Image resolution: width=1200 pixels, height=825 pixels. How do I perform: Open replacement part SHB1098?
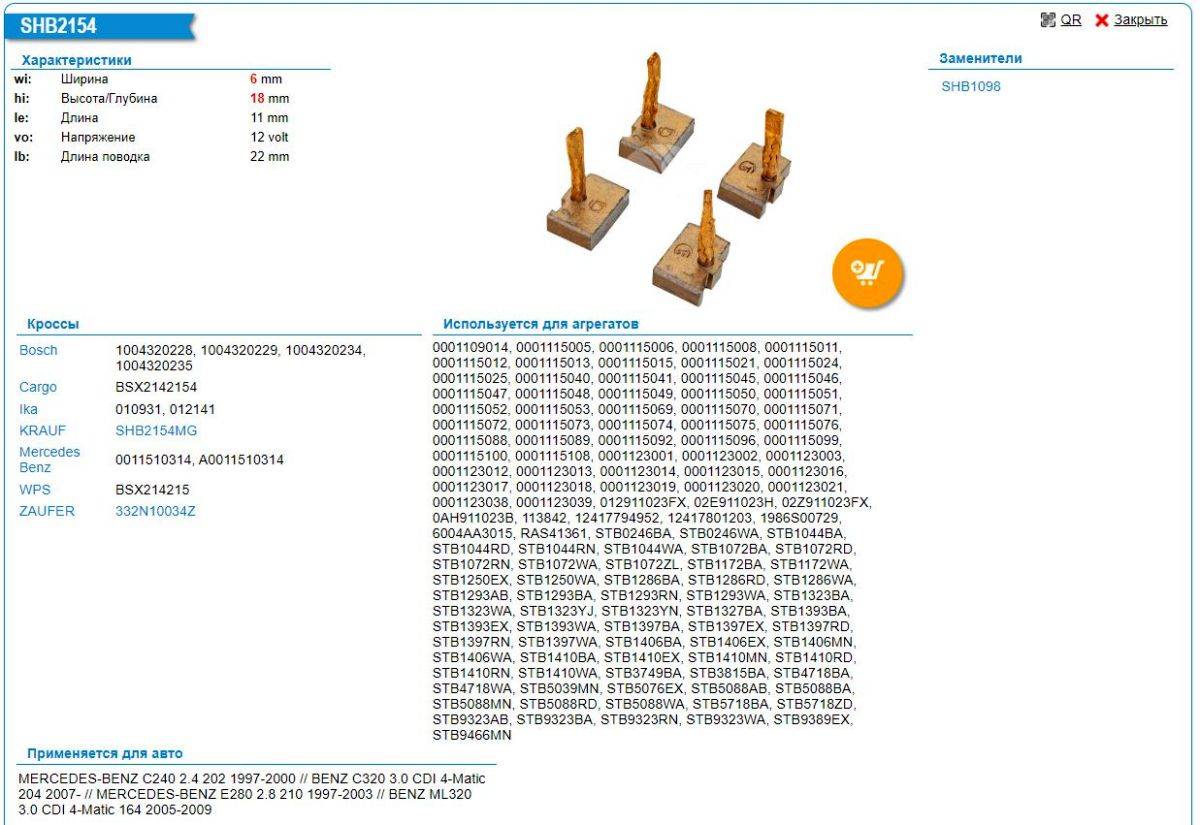(x=970, y=87)
